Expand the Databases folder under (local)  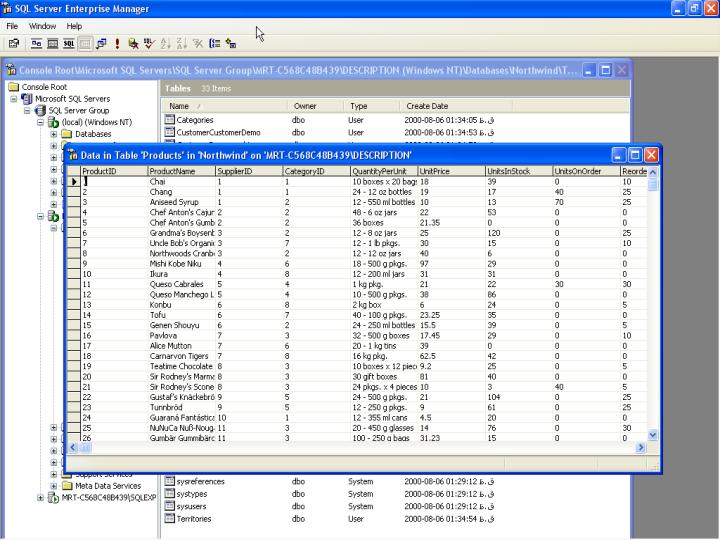(54, 134)
